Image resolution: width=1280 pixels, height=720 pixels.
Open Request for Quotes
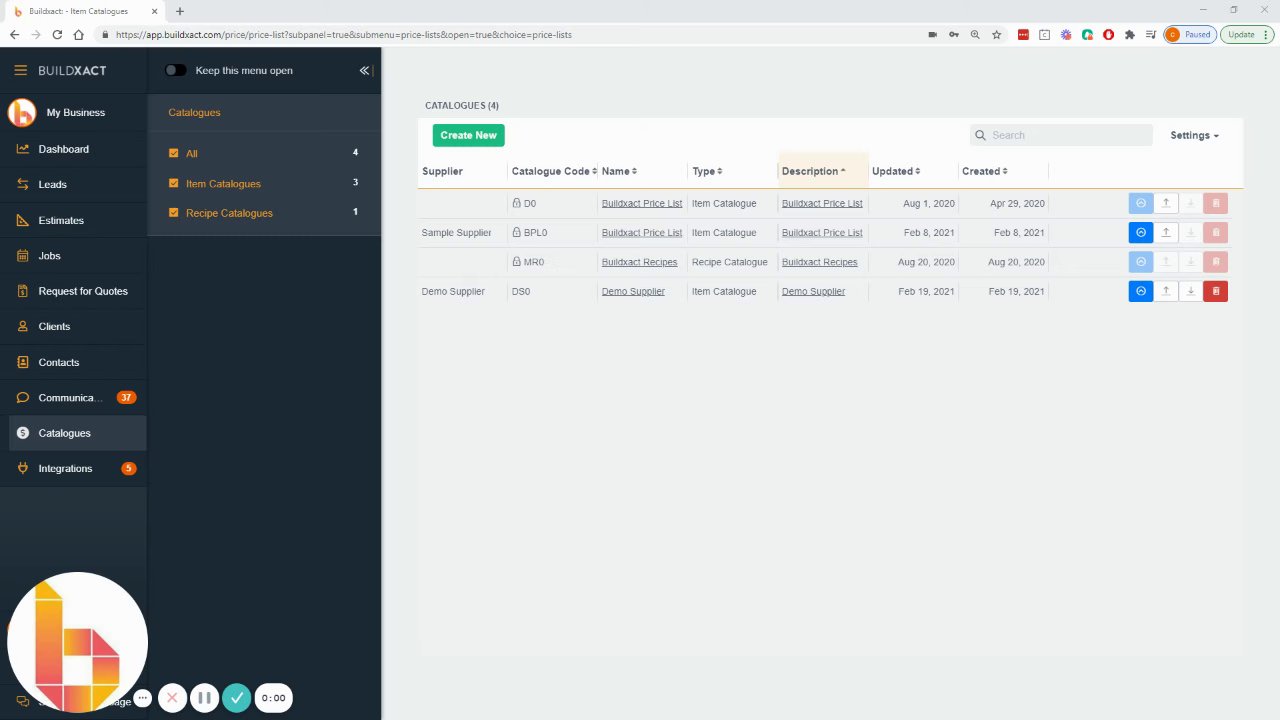[x=73, y=291]
